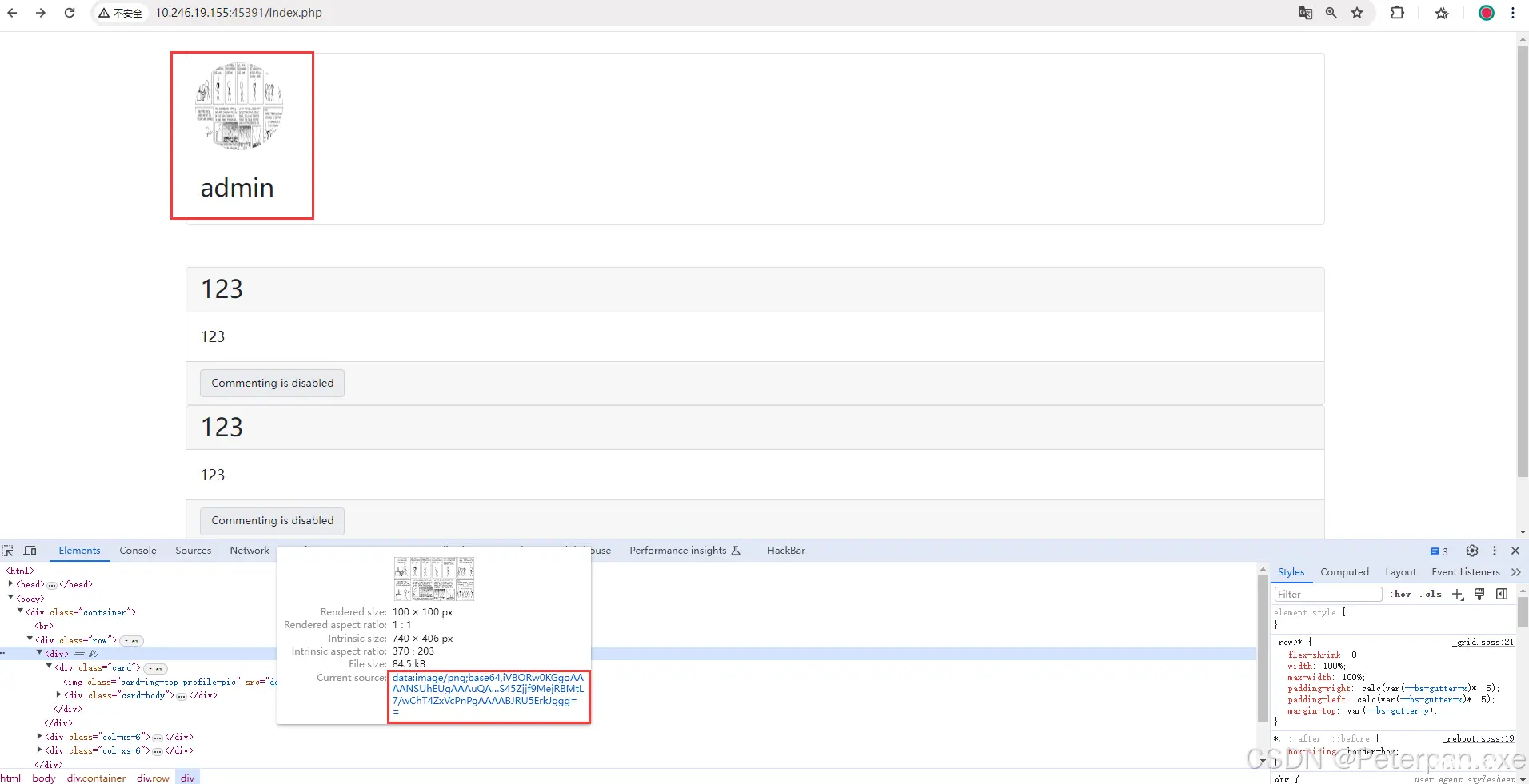The image size is (1529, 784).
Task: Collapse the div class card node
Action: pyautogui.click(x=50, y=667)
